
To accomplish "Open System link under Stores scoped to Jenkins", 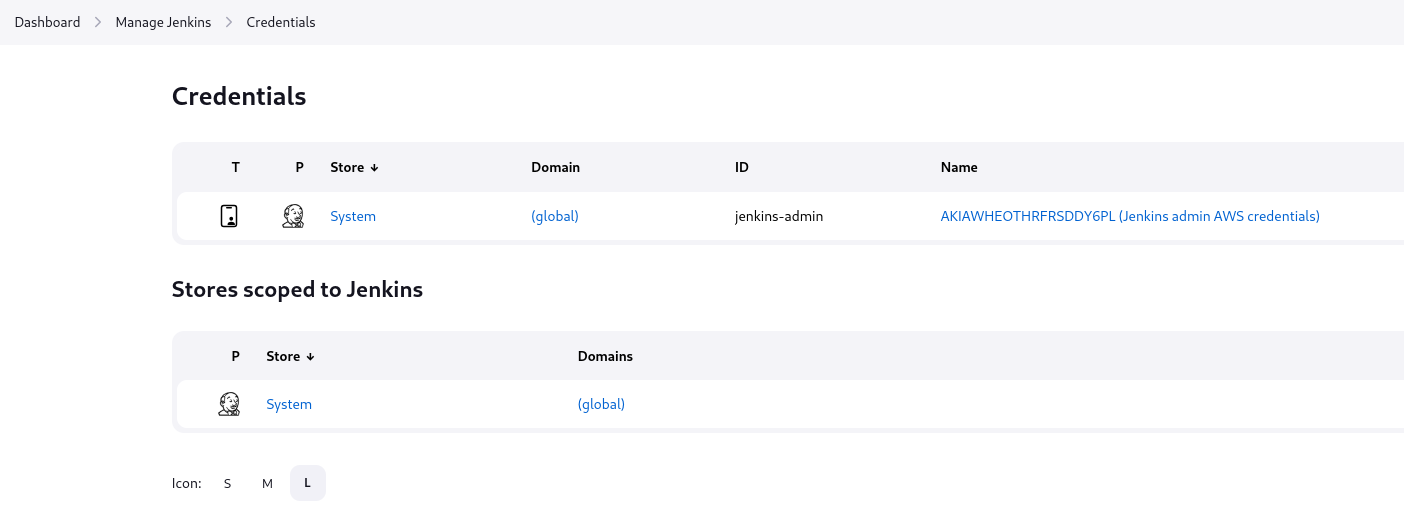I will coord(289,404).
